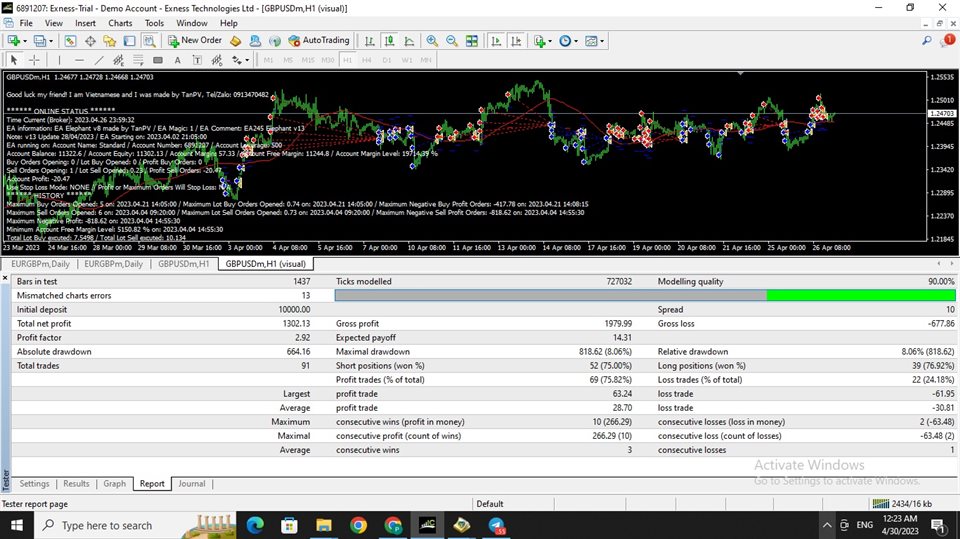
Task: Toggle the Terminal panel
Action: [x=129, y=41]
